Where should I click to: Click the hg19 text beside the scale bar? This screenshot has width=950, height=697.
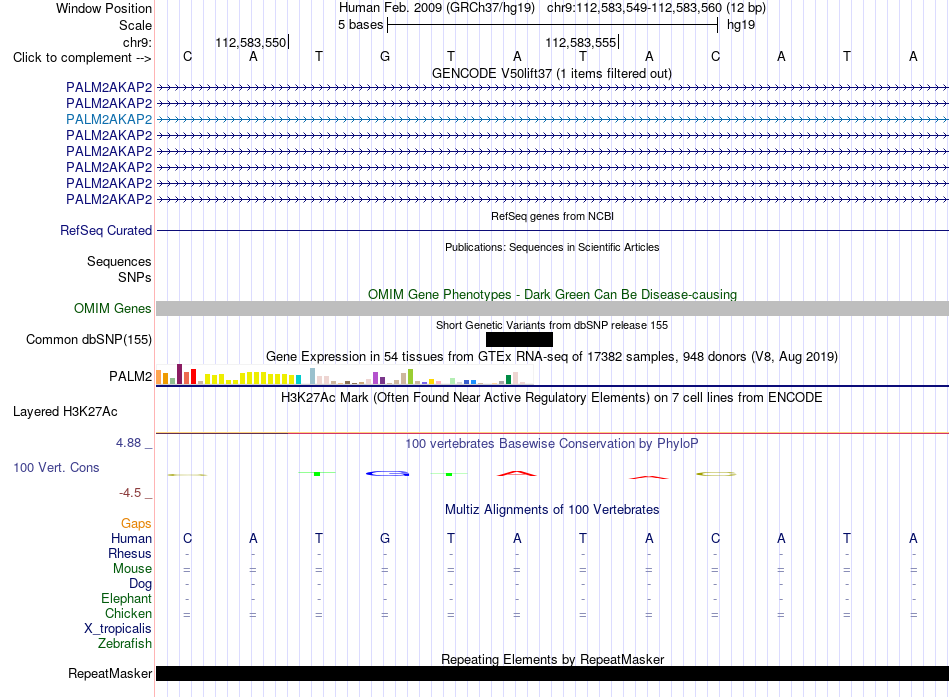[x=740, y=25]
